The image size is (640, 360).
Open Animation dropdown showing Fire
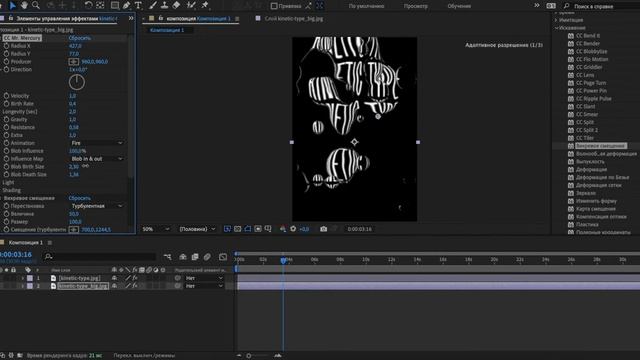click(x=96, y=143)
